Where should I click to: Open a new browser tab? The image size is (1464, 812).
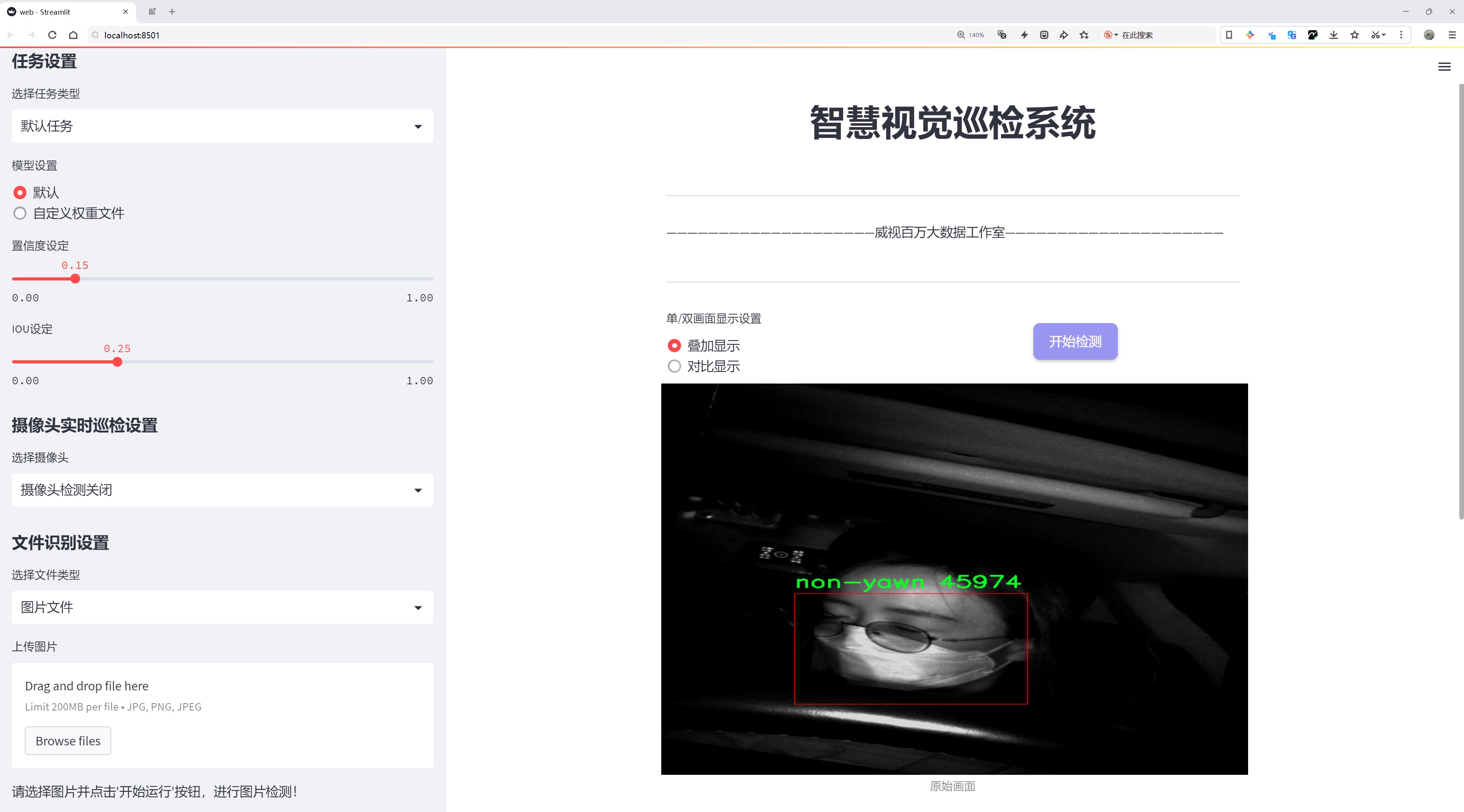[x=172, y=11]
